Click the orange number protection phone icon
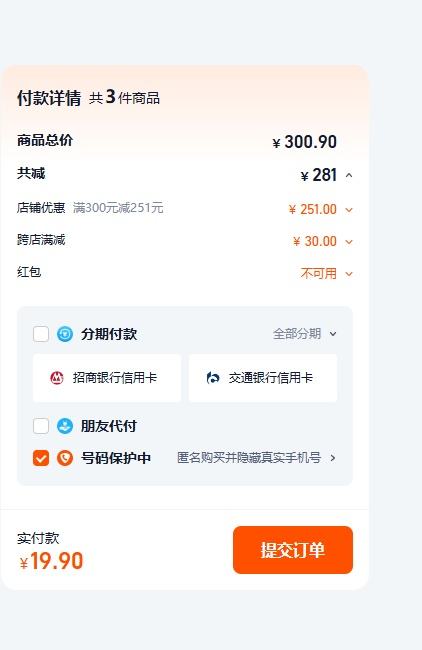The image size is (422, 650). (65, 458)
